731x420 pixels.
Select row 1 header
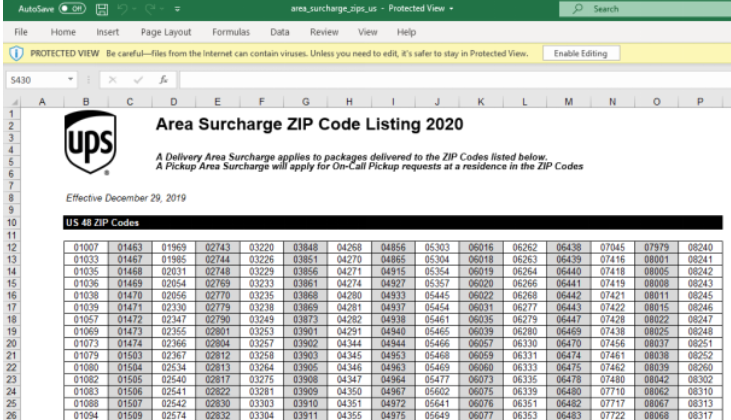(12, 114)
